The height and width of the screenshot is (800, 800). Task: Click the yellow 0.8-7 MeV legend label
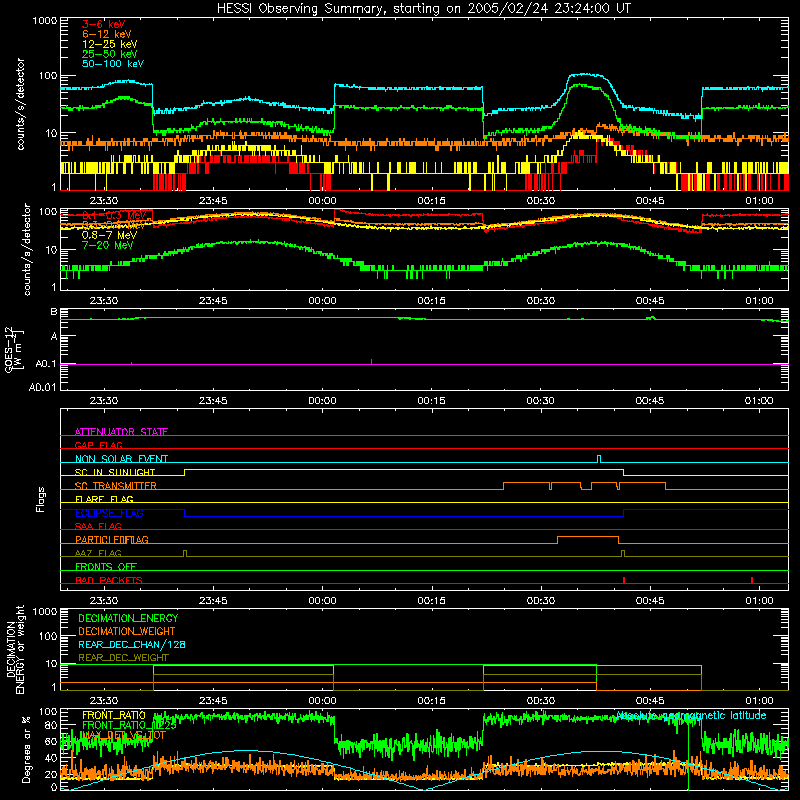pyautogui.click(x=109, y=235)
